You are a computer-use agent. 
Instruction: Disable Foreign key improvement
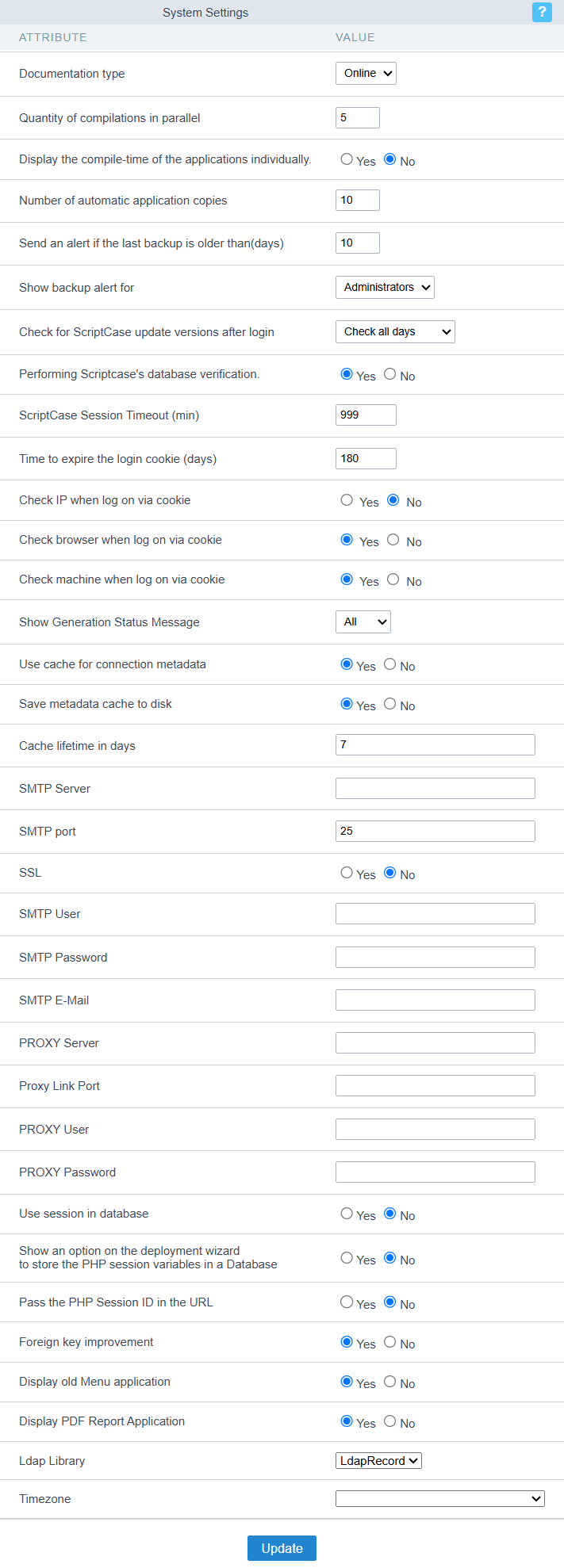pos(389,1342)
